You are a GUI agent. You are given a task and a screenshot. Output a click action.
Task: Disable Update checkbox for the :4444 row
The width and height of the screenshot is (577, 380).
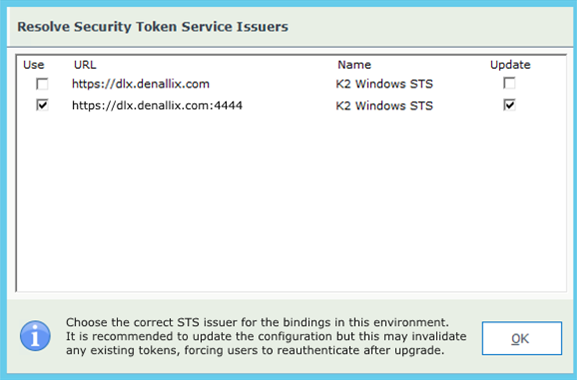(x=509, y=105)
